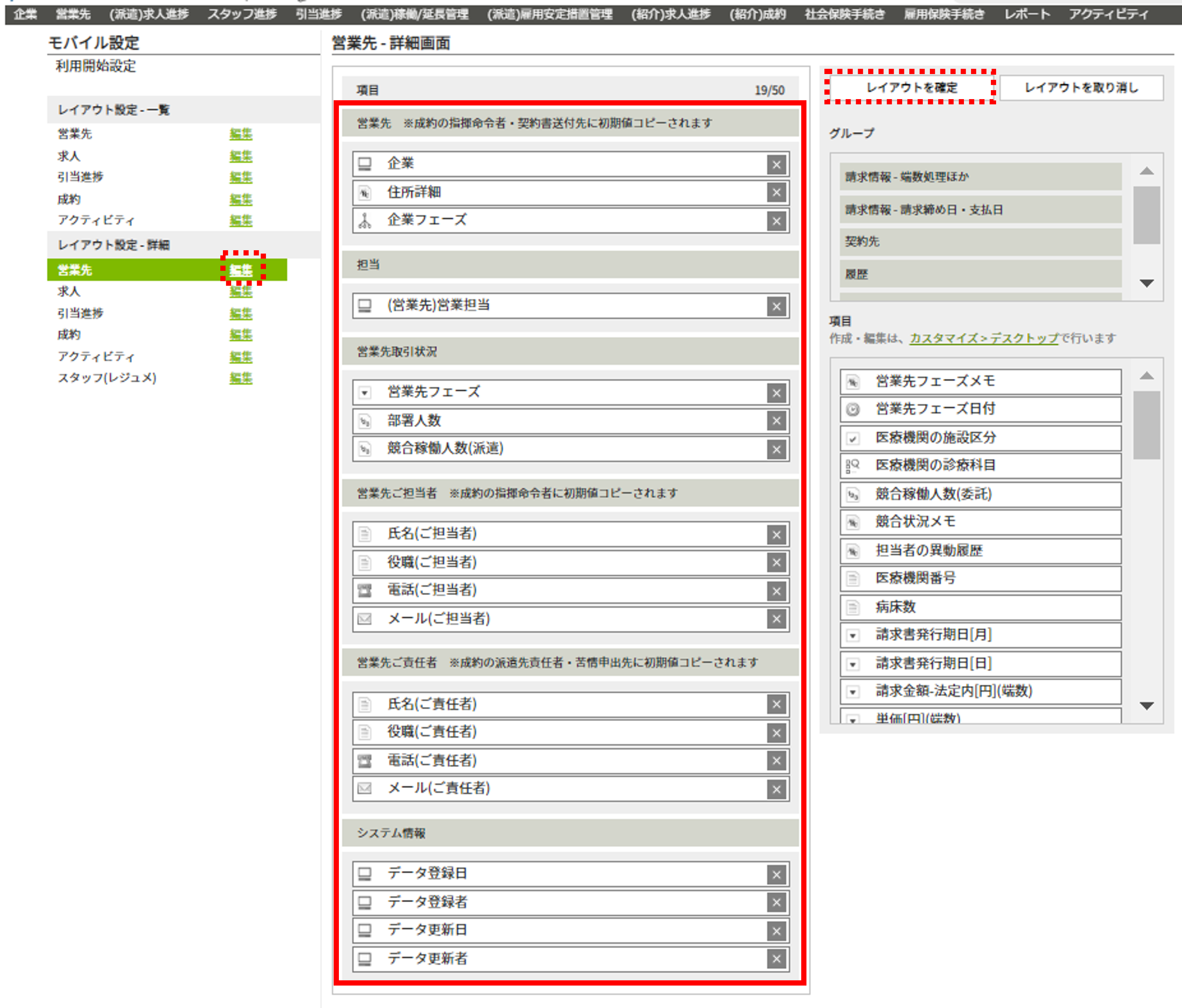Remove データ登録者 with X icon
Viewport: 1182px width, 1008px height.
[x=776, y=903]
